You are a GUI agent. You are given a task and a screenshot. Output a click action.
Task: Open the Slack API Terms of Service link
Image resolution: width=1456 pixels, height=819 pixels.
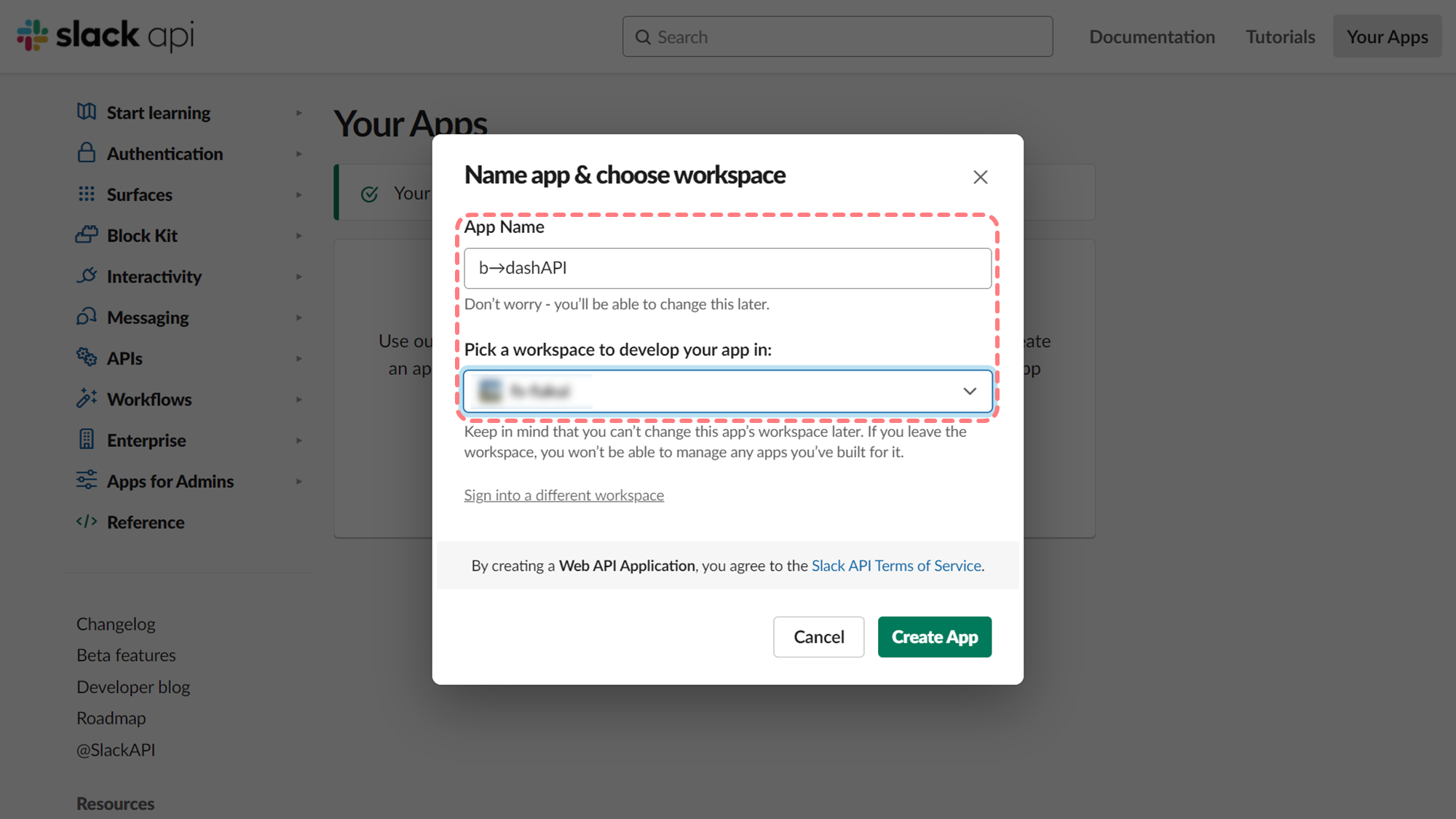tap(896, 566)
